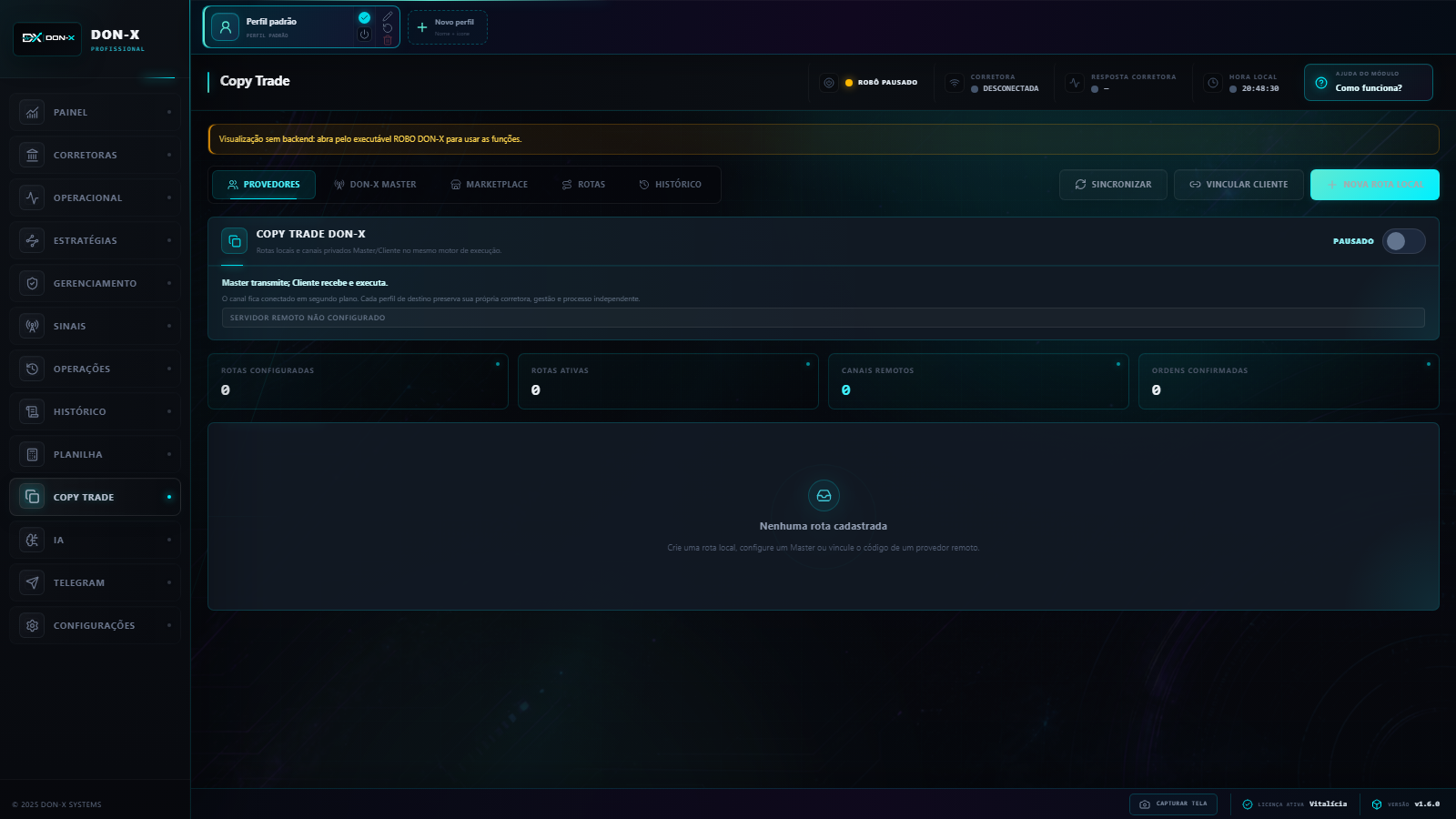The image size is (1456, 819).
Task: Click the inbox icon in empty routes panel
Action: 824,496
